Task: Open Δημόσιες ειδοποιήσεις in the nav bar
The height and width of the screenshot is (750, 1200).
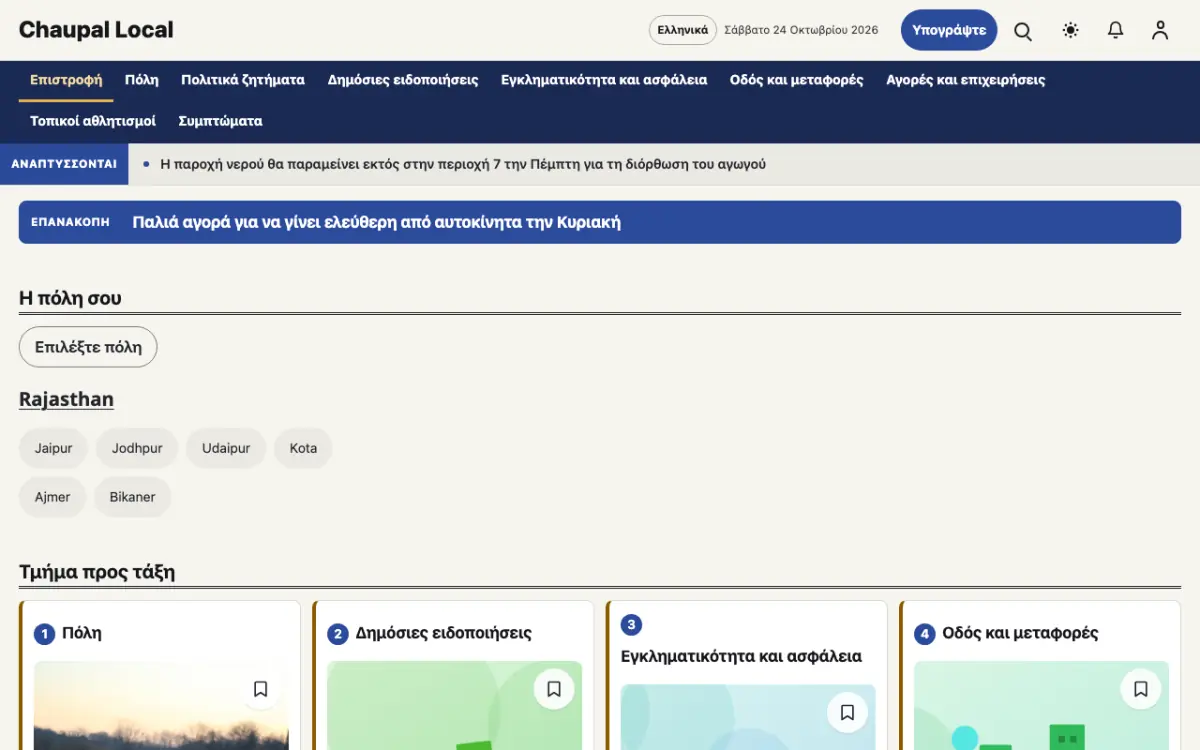Action: [x=403, y=80]
